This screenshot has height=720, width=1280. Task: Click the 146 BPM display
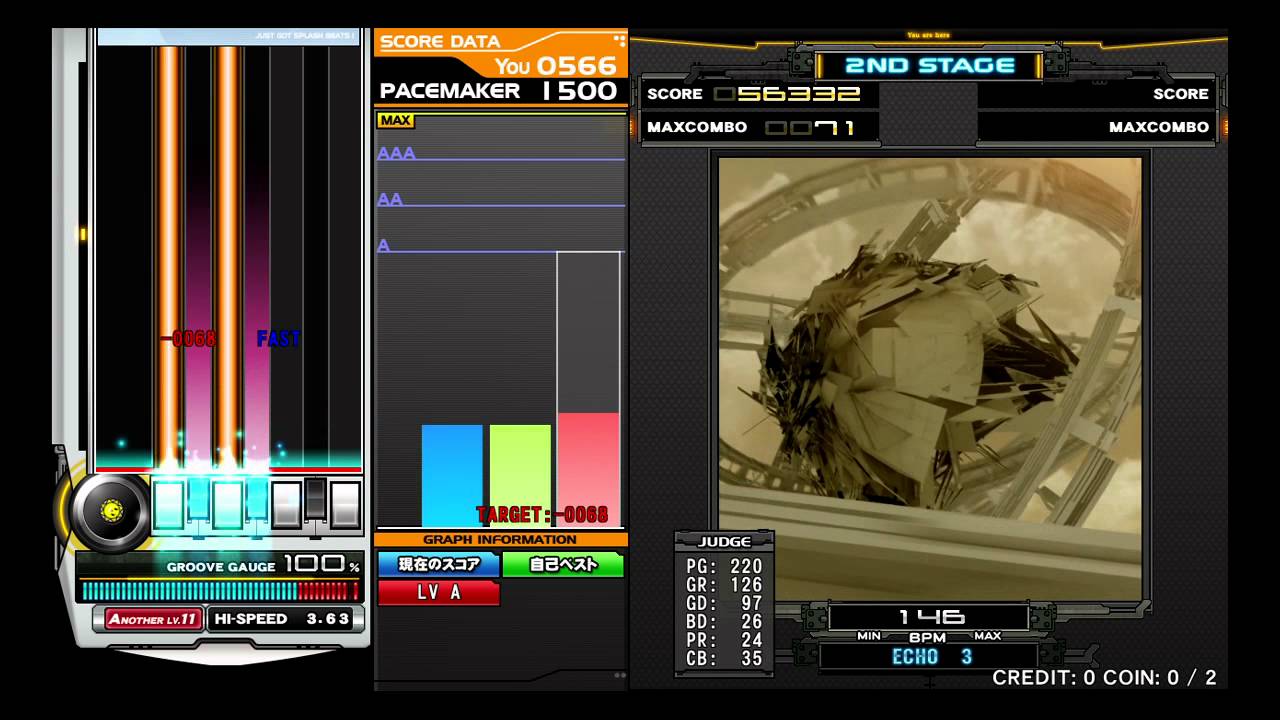point(929,616)
